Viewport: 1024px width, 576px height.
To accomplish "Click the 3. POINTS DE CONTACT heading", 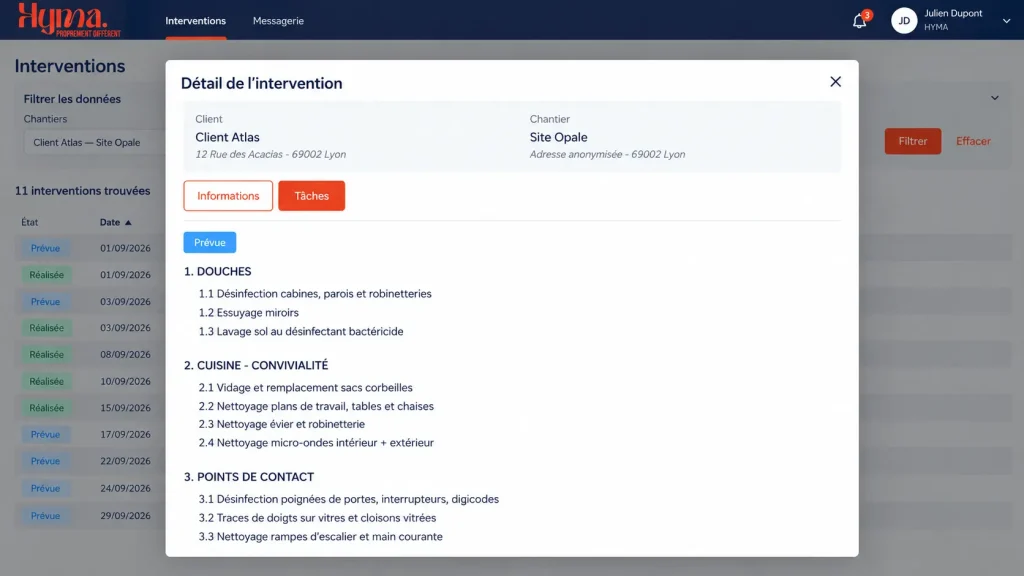I will [249, 477].
